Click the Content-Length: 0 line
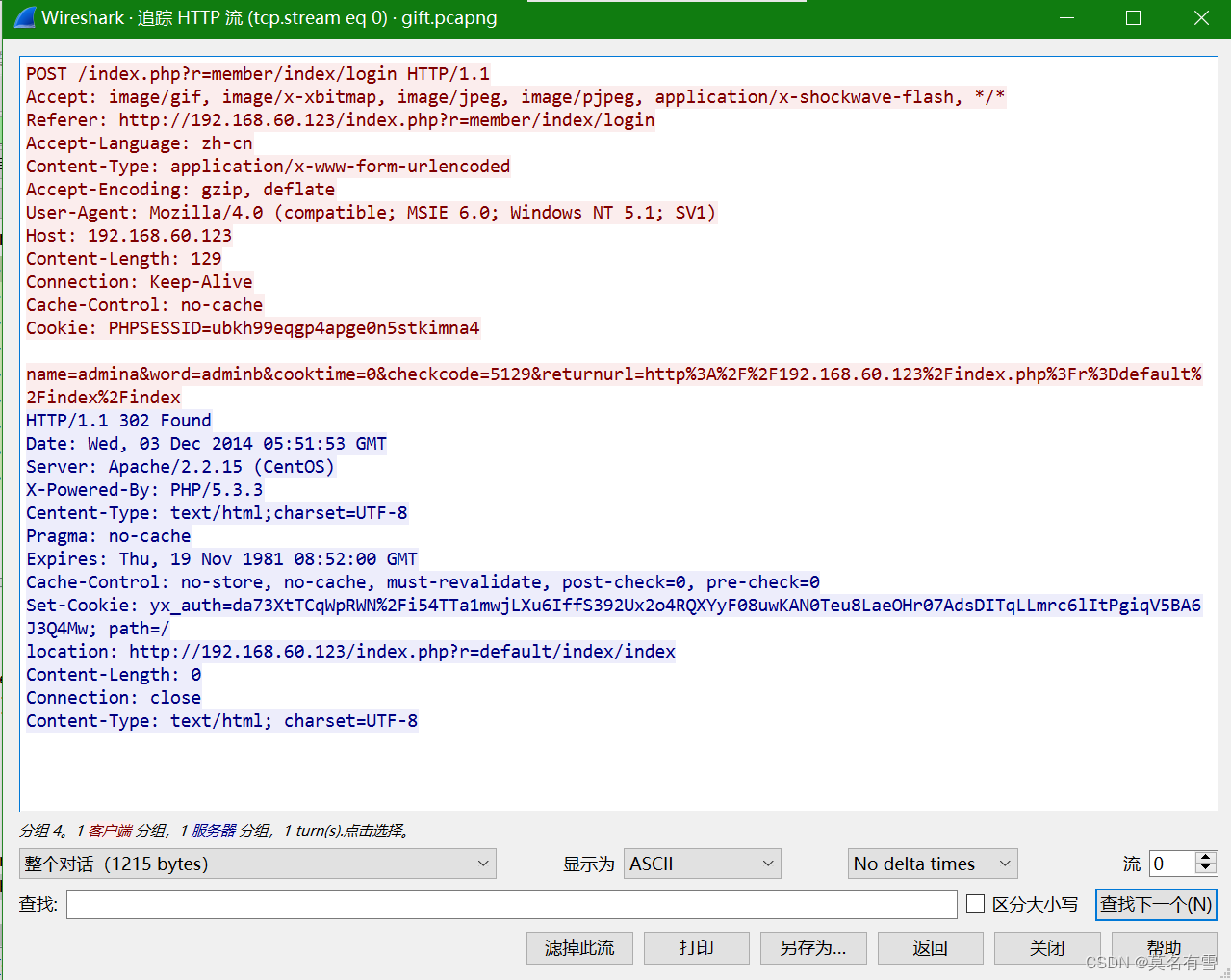The width and height of the screenshot is (1231, 980). click(x=114, y=675)
